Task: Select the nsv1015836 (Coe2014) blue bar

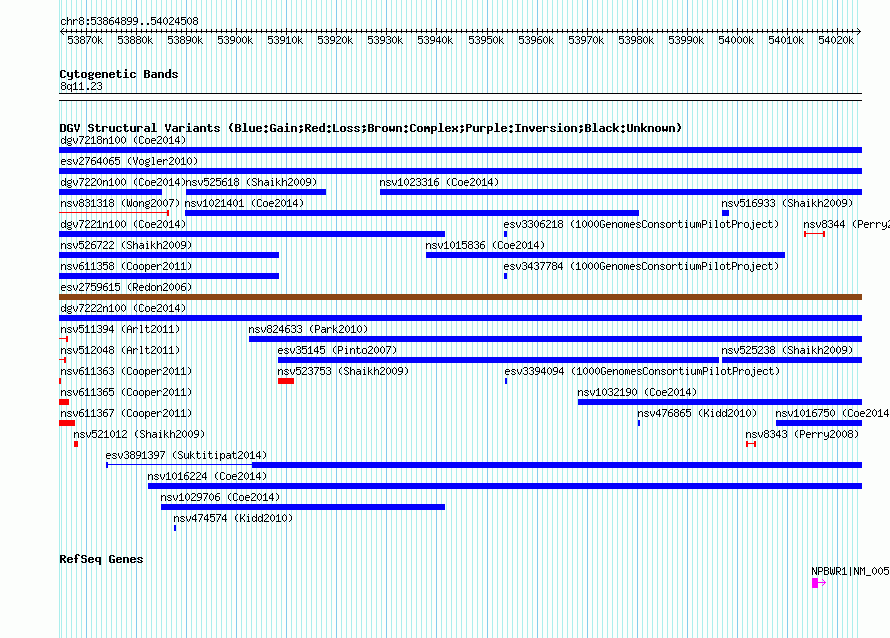Action: click(606, 255)
